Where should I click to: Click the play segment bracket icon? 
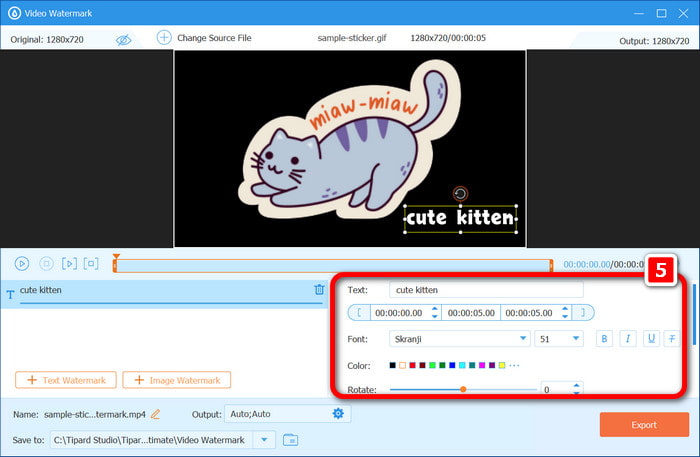(x=69, y=263)
